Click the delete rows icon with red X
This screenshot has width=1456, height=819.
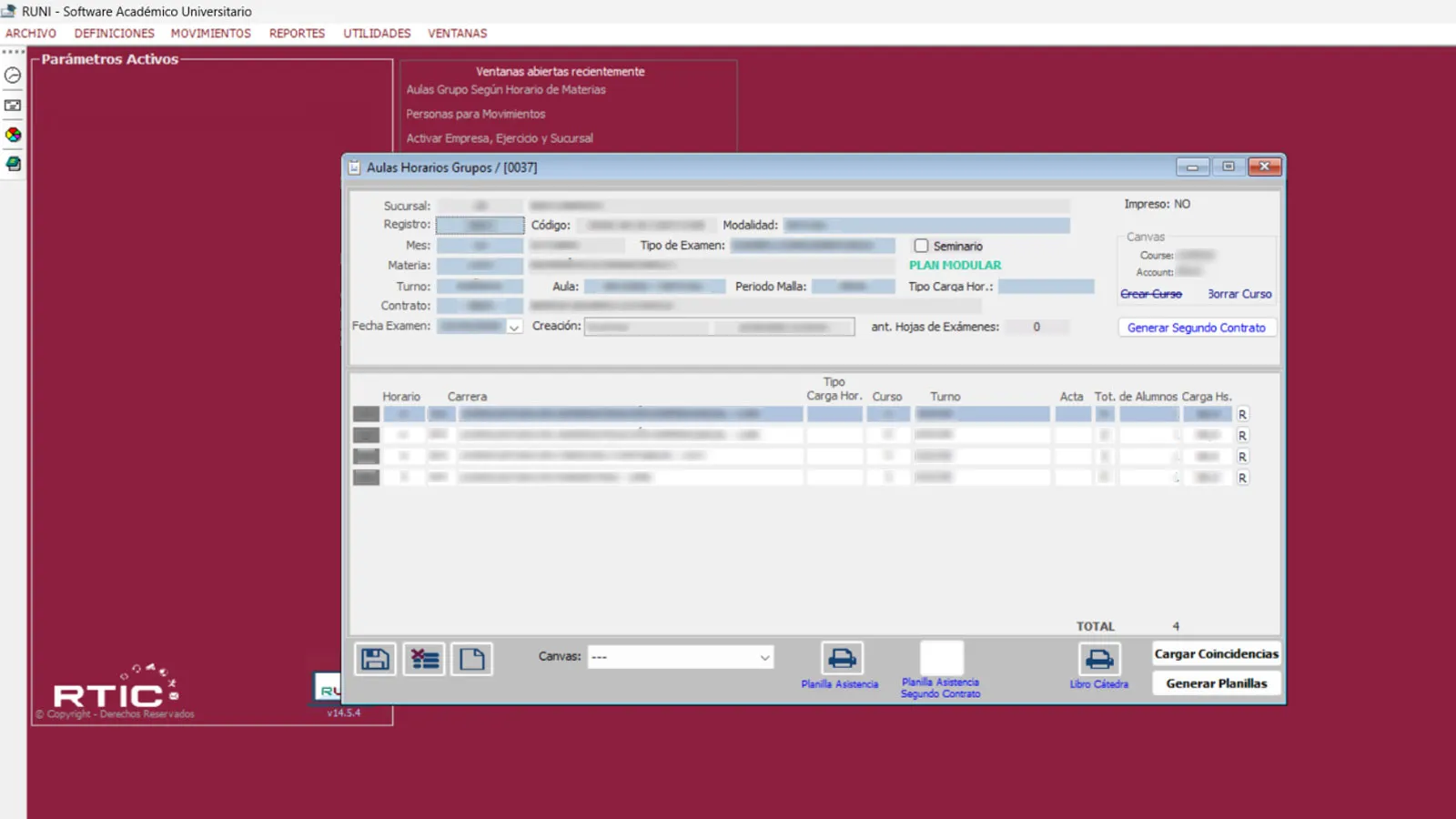424,659
